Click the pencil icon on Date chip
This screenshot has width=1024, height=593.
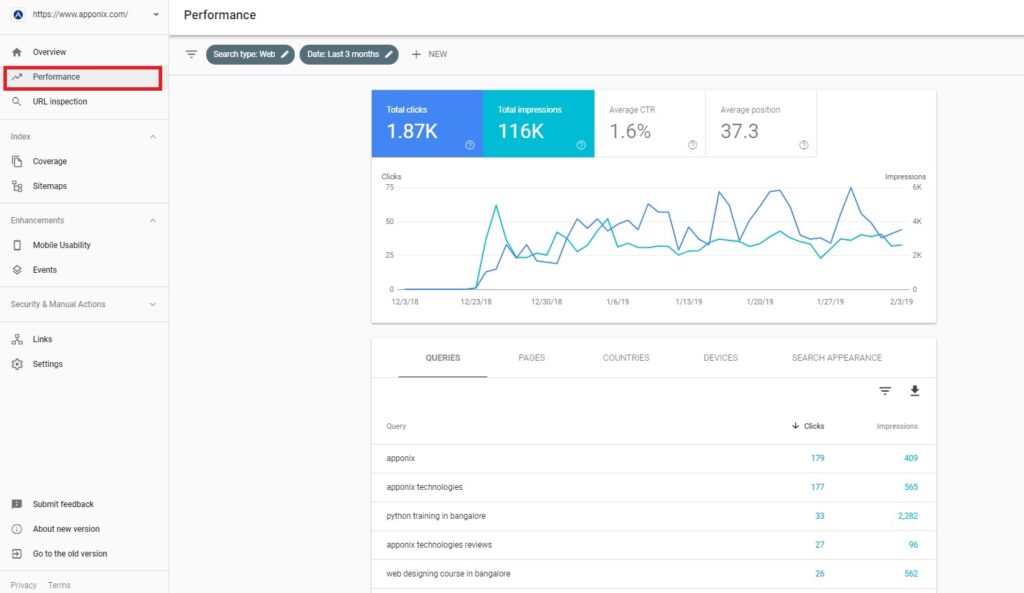click(x=389, y=54)
